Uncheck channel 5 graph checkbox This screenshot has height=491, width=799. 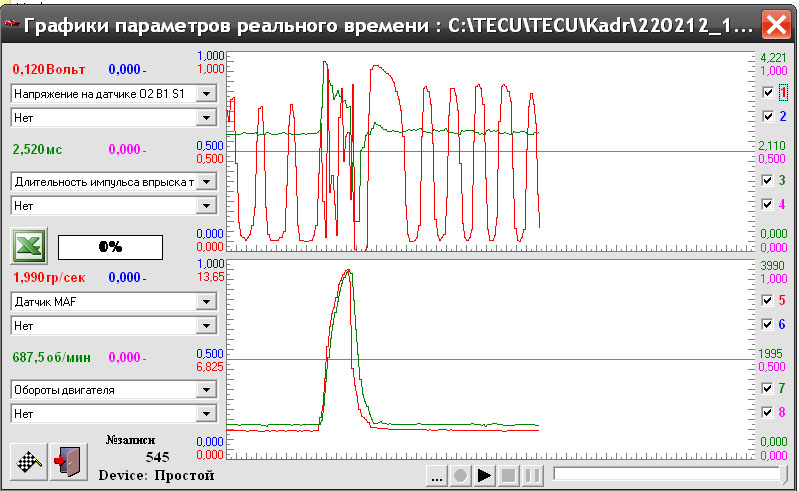(x=767, y=300)
